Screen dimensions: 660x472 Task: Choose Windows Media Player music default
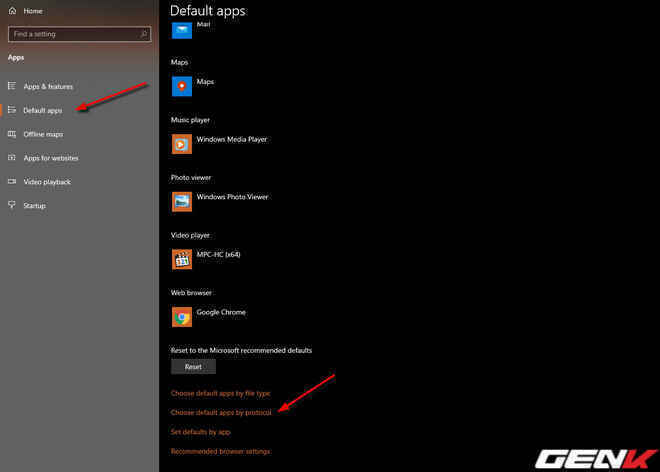point(232,139)
